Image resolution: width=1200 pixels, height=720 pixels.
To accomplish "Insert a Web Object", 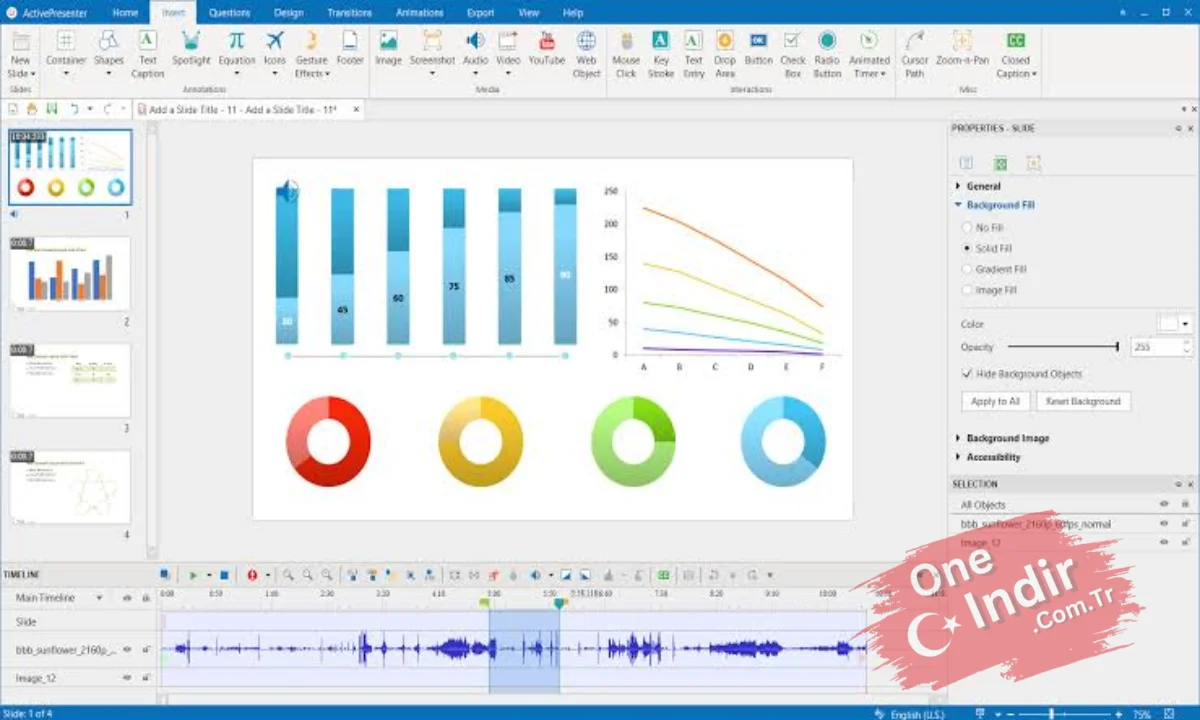I will pyautogui.click(x=586, y=54).
